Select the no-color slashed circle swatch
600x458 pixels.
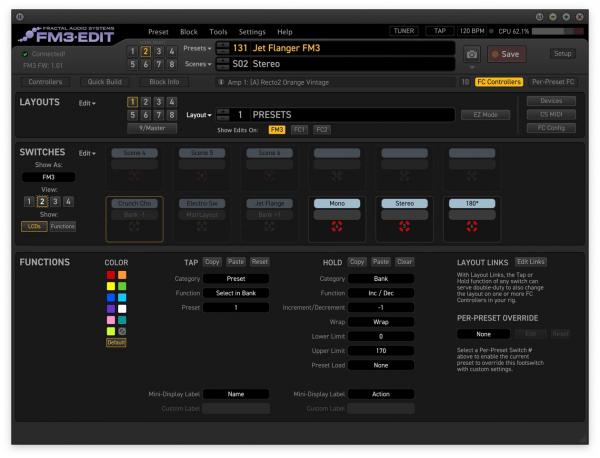tap(122, 331)
